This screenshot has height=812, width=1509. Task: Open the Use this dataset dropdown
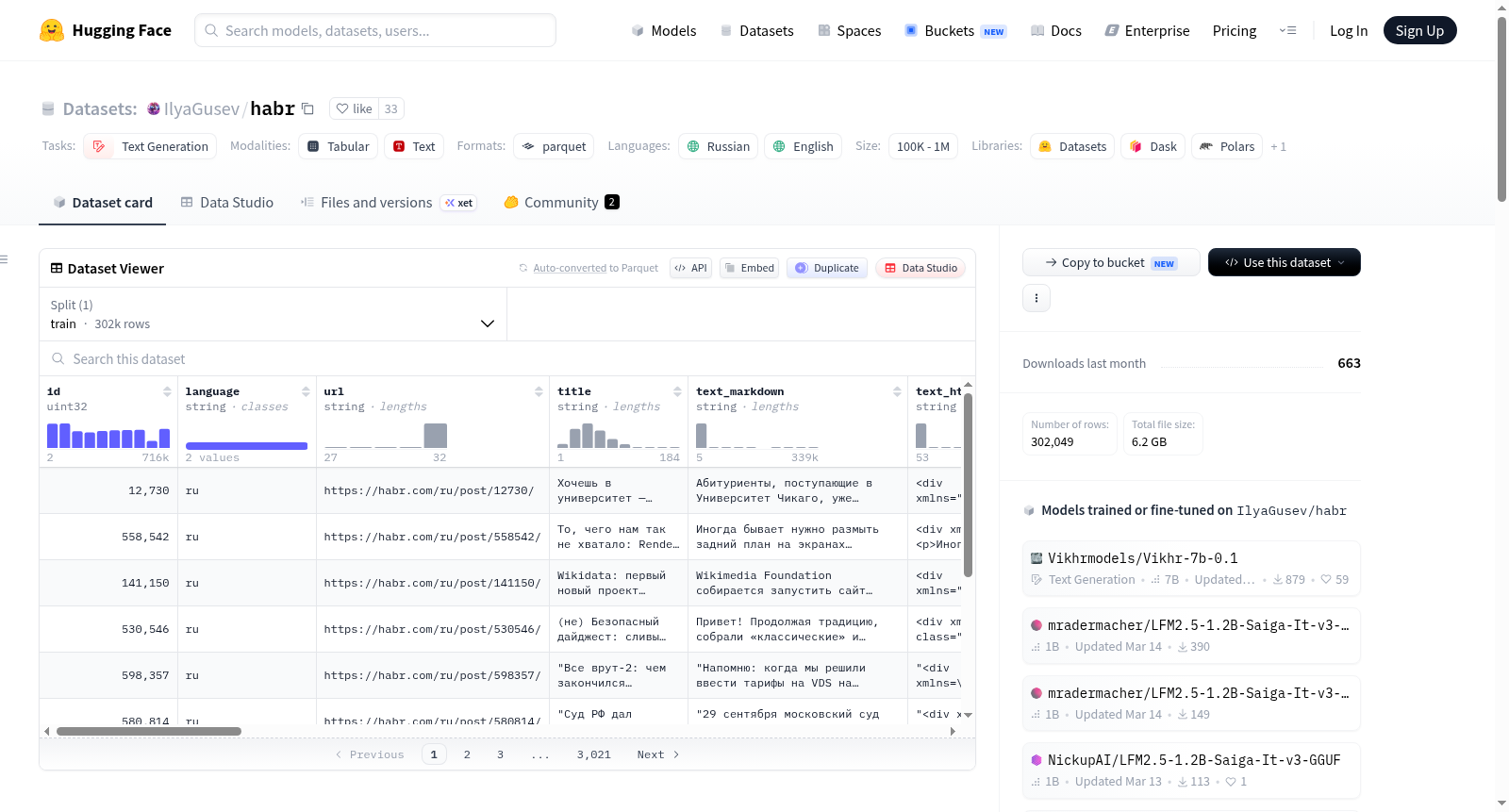coord(1284,262)
